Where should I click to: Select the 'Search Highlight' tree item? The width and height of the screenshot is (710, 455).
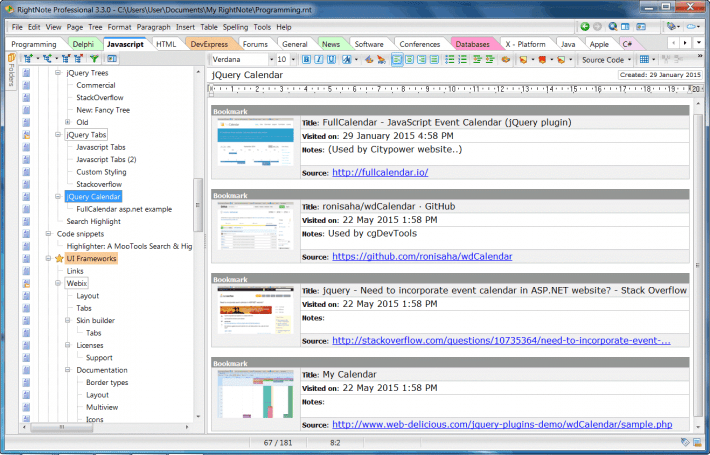coord(94,221)
